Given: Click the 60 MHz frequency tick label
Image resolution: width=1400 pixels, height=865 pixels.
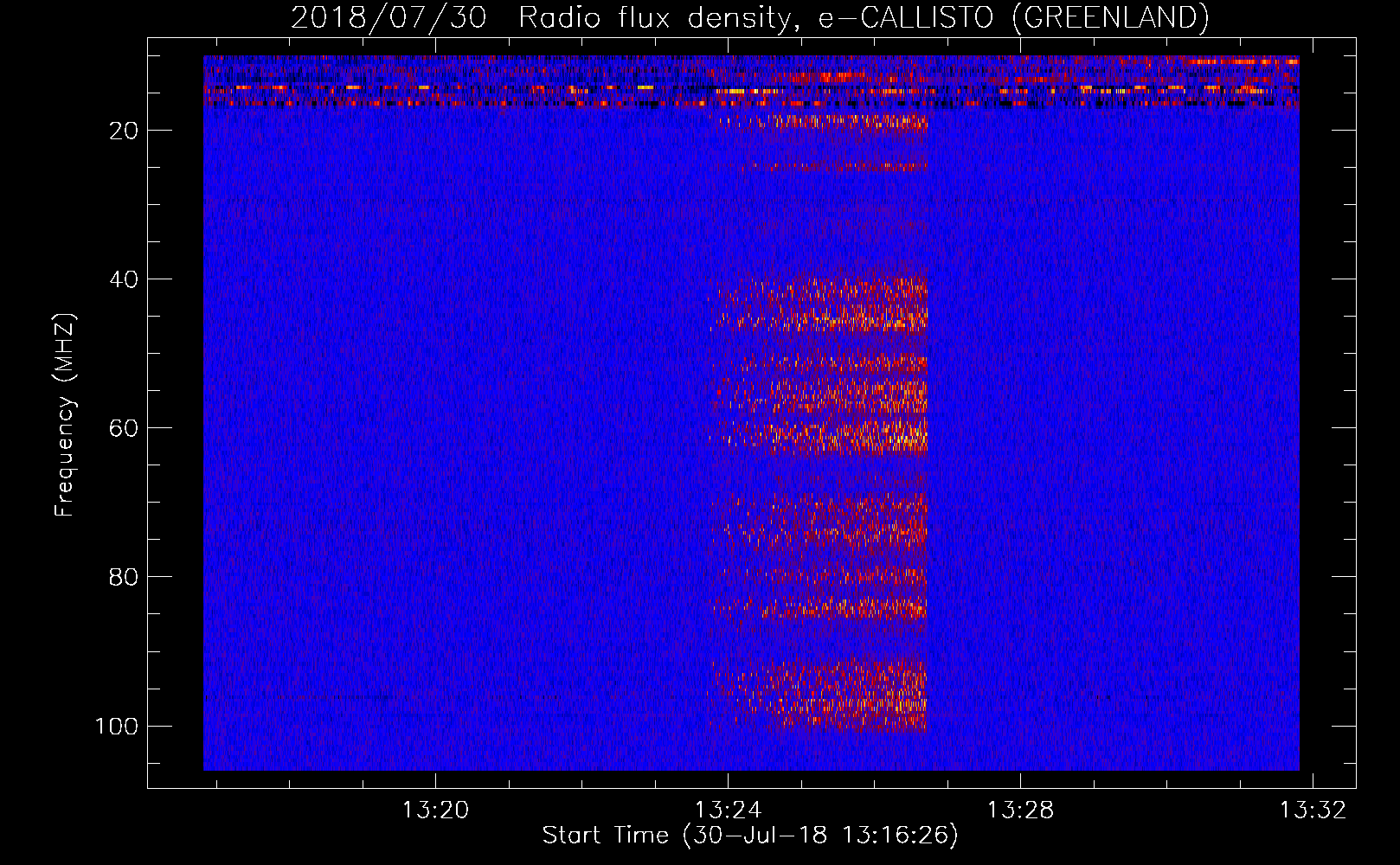Looking at the screenshot, I should point(124,428).
